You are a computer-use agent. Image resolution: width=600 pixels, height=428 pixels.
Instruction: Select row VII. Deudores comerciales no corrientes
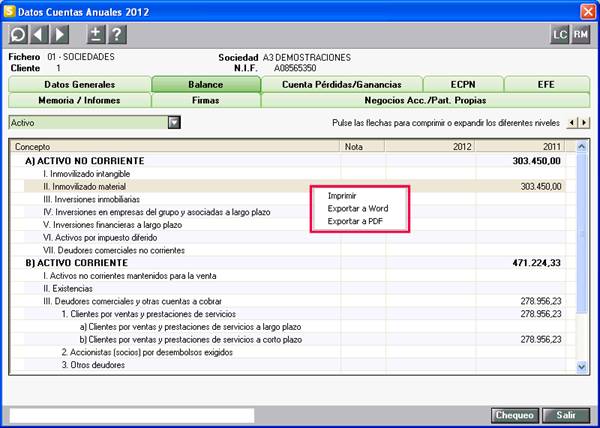(295, 250)
